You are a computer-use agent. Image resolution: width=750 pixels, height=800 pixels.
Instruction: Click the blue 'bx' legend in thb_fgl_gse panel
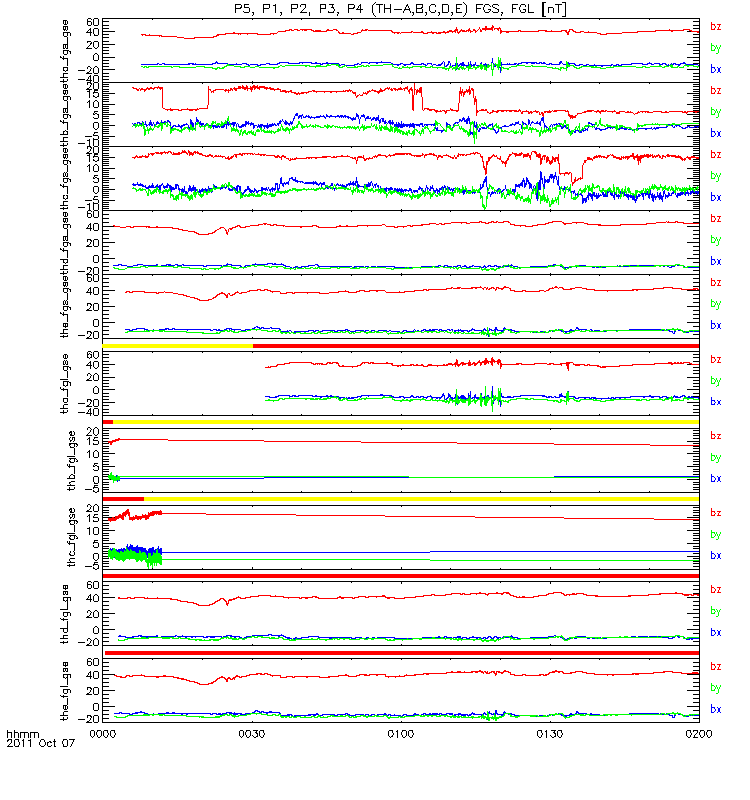point(716,479)
